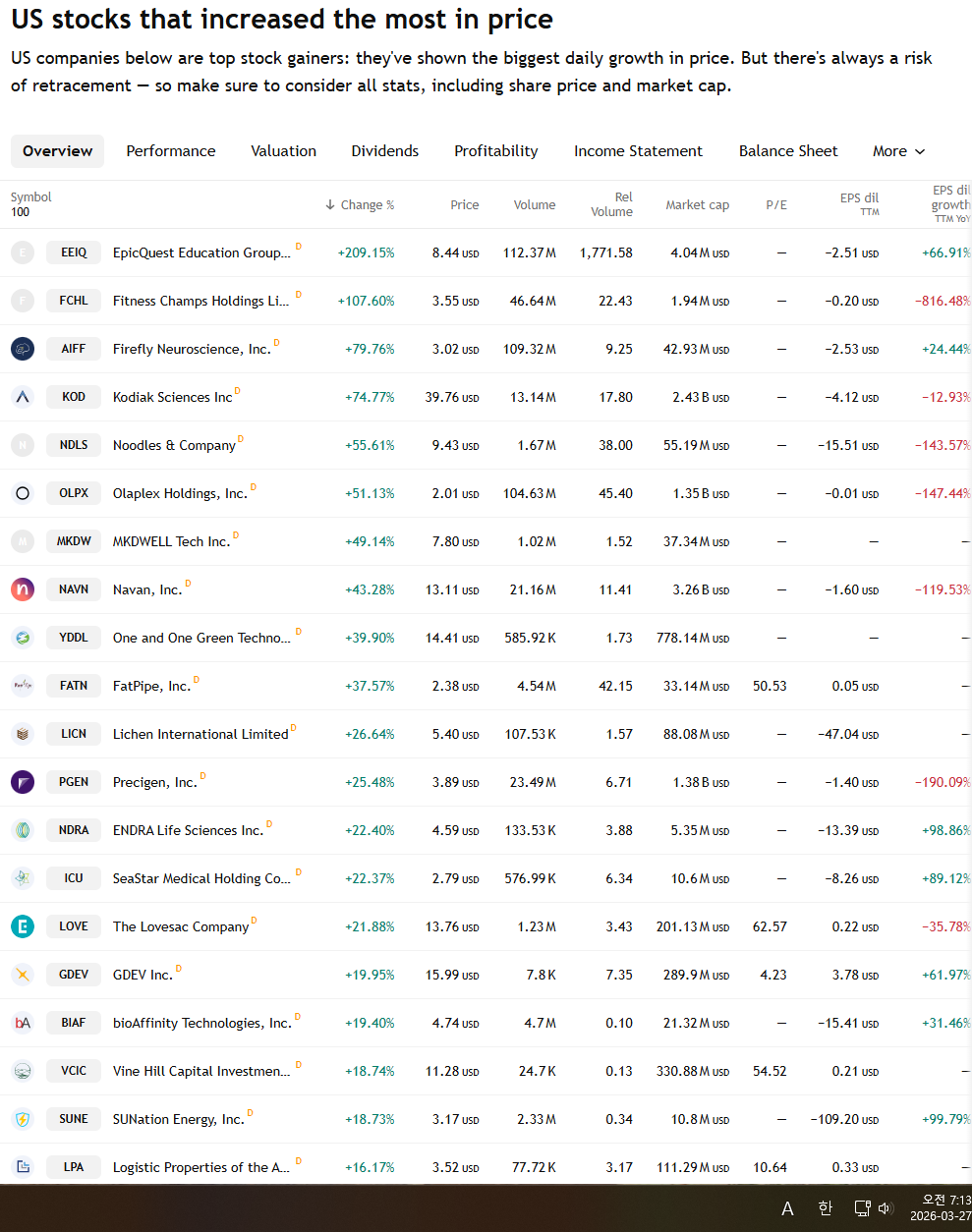Open the Dividends tab
The width and height of the screenshot is (972, 1232).
385,151
